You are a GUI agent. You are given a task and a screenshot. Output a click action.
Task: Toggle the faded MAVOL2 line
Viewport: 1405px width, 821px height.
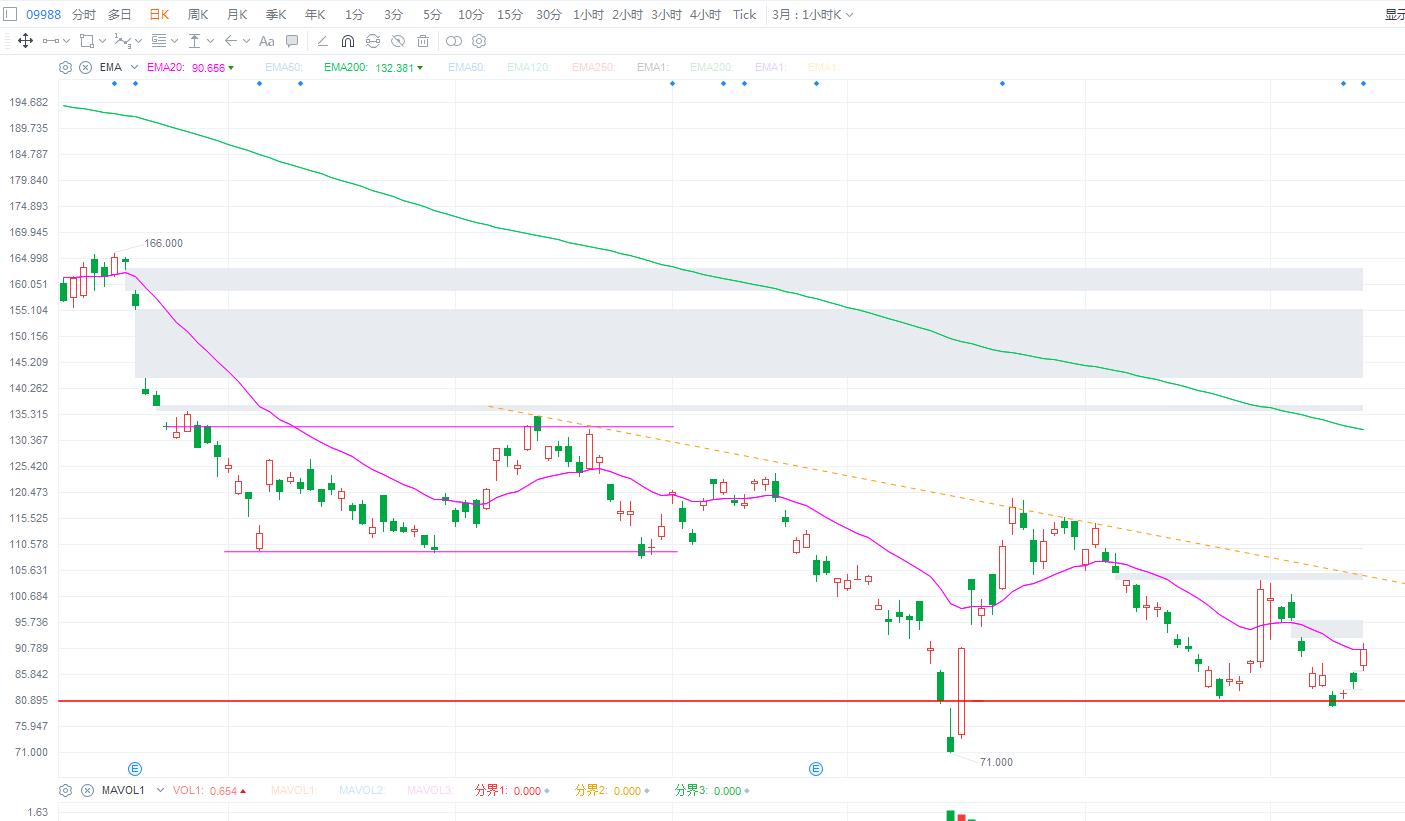coord(361,790)
